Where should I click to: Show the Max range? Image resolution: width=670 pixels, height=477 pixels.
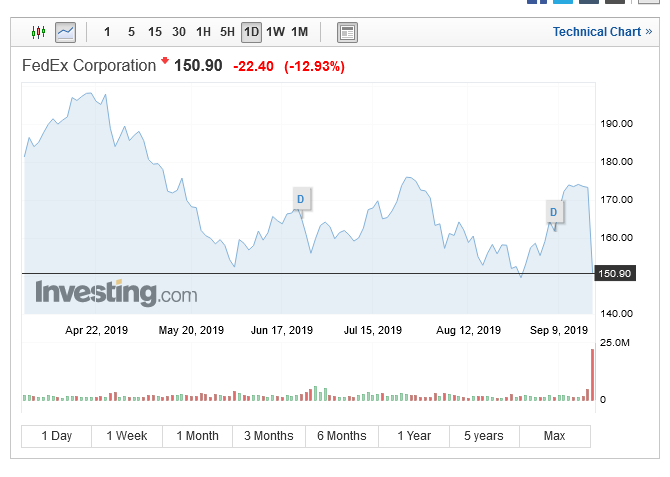(x=555, y=436)
